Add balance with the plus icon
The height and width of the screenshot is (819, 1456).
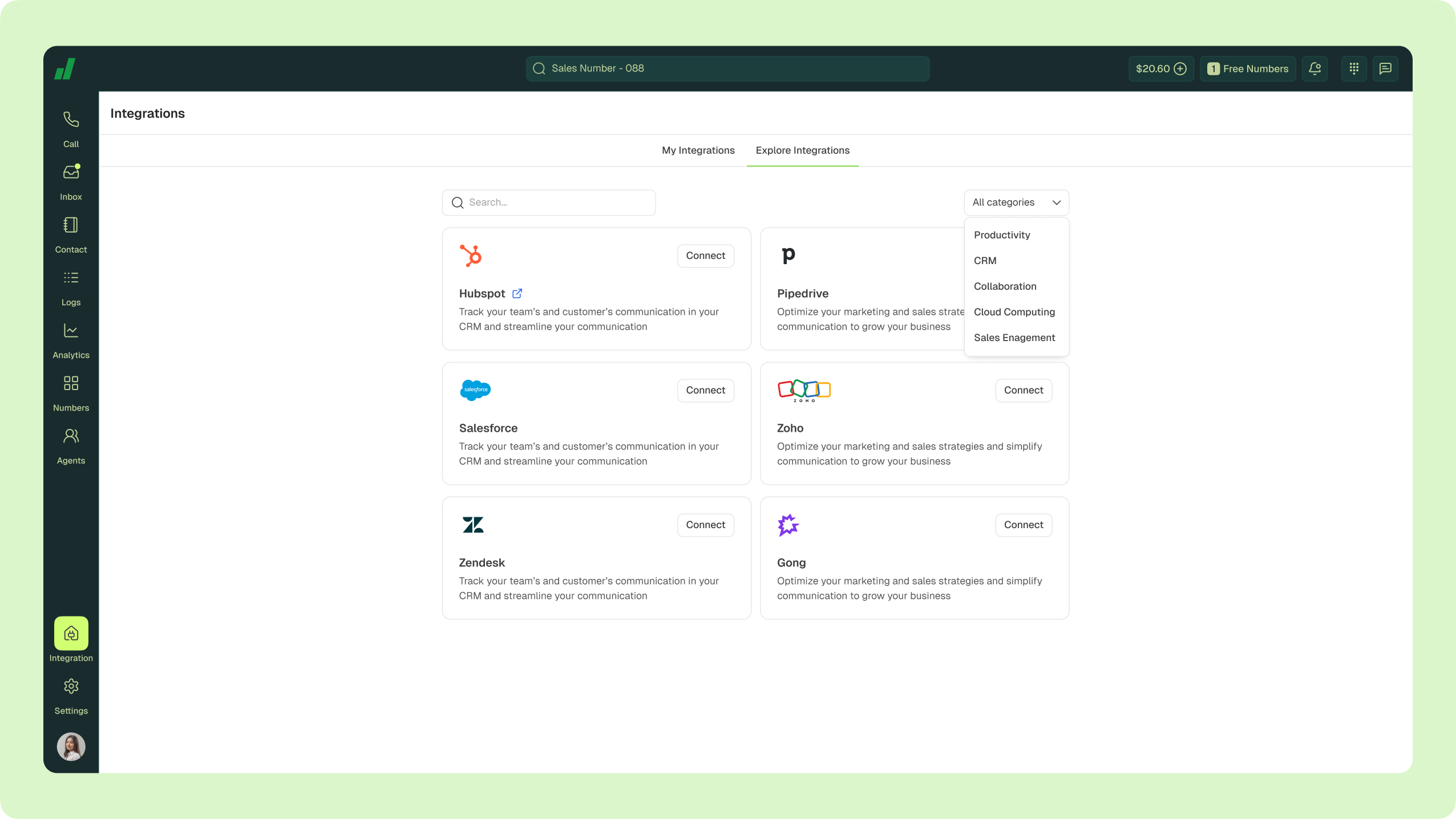click(x=1180, y=68)
